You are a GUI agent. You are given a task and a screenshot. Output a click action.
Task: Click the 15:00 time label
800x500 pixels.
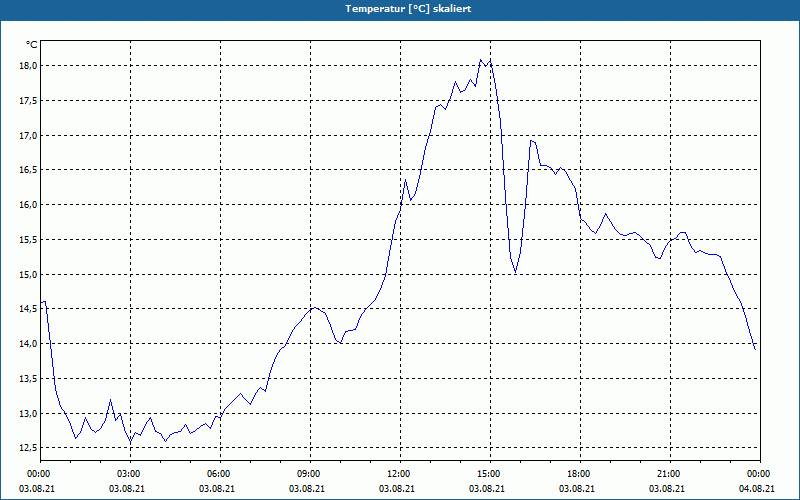[x=490, y=474]
